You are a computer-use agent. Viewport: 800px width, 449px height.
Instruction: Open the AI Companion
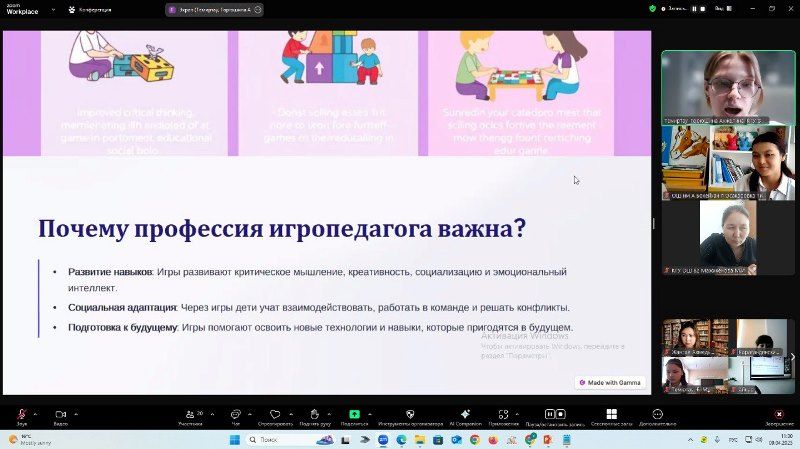[465, 414]
